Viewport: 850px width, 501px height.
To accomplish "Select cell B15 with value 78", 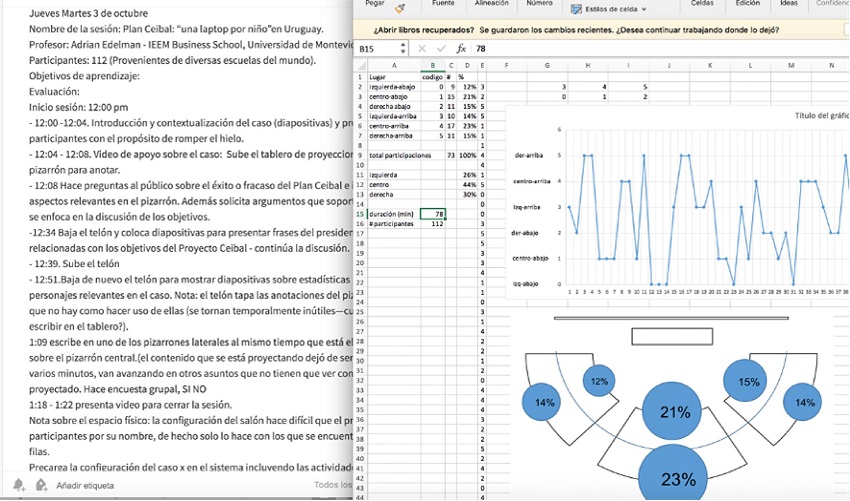I will coord(433,214).
